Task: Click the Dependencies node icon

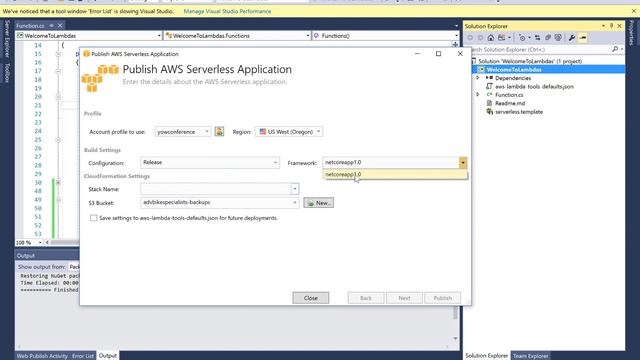Action: 489,78
